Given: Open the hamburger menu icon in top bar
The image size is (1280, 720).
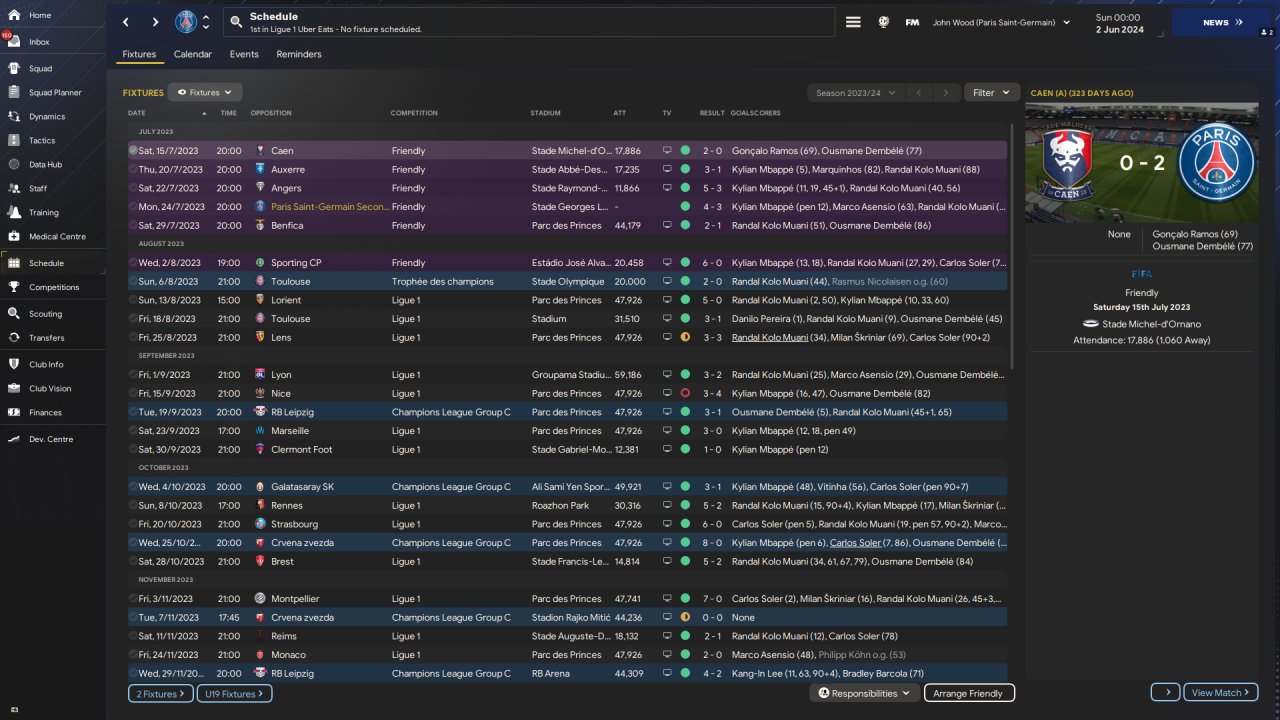Looking at the screenshot, I should (853, 22).
